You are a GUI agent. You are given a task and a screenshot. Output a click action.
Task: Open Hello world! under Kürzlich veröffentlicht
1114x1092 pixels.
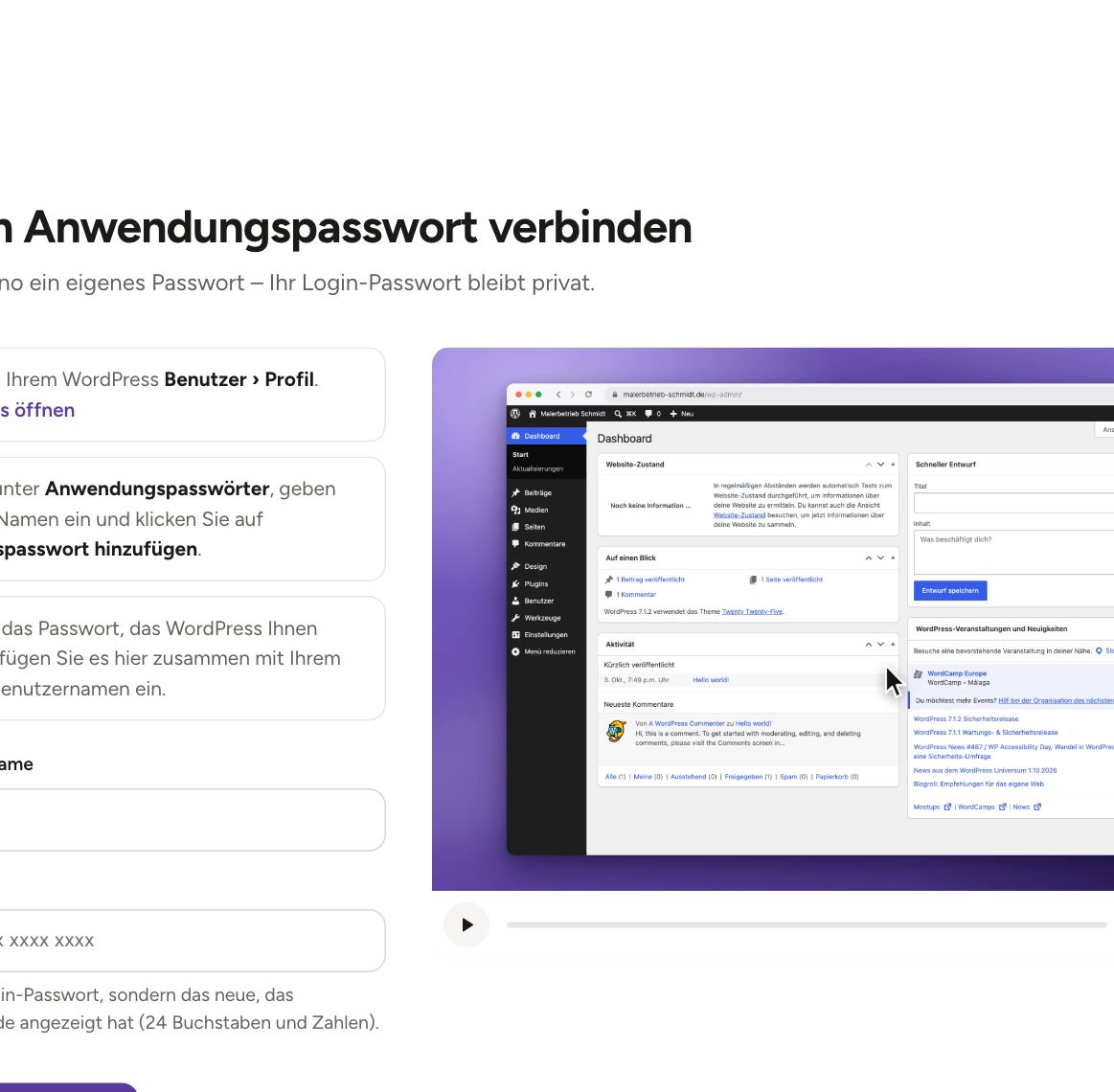711,680
